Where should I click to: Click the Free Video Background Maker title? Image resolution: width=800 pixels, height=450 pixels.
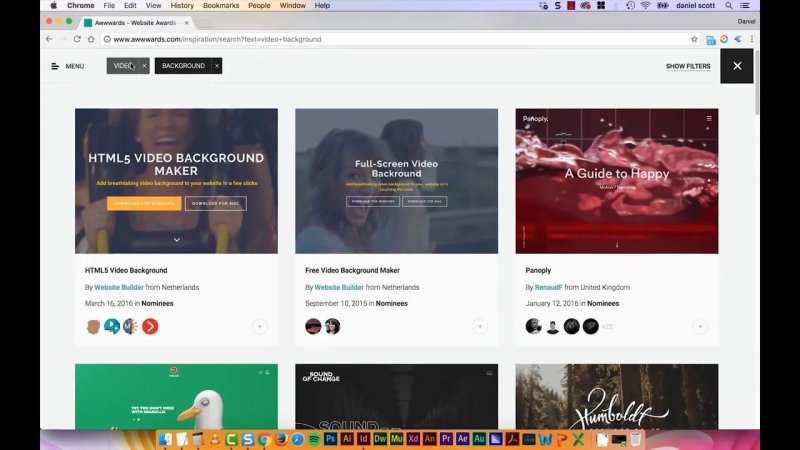353,270
